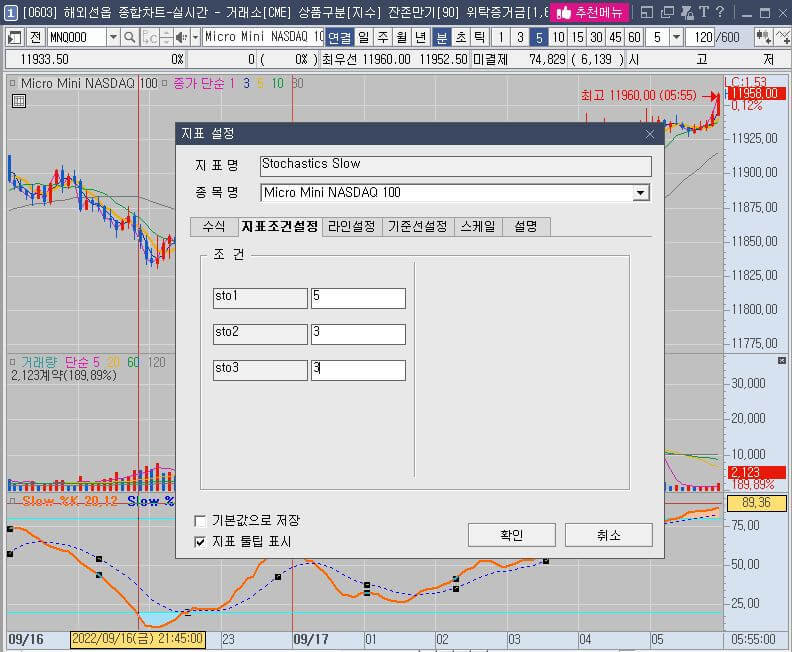Select the 주 weekly period button

click(x=383, y=37)
